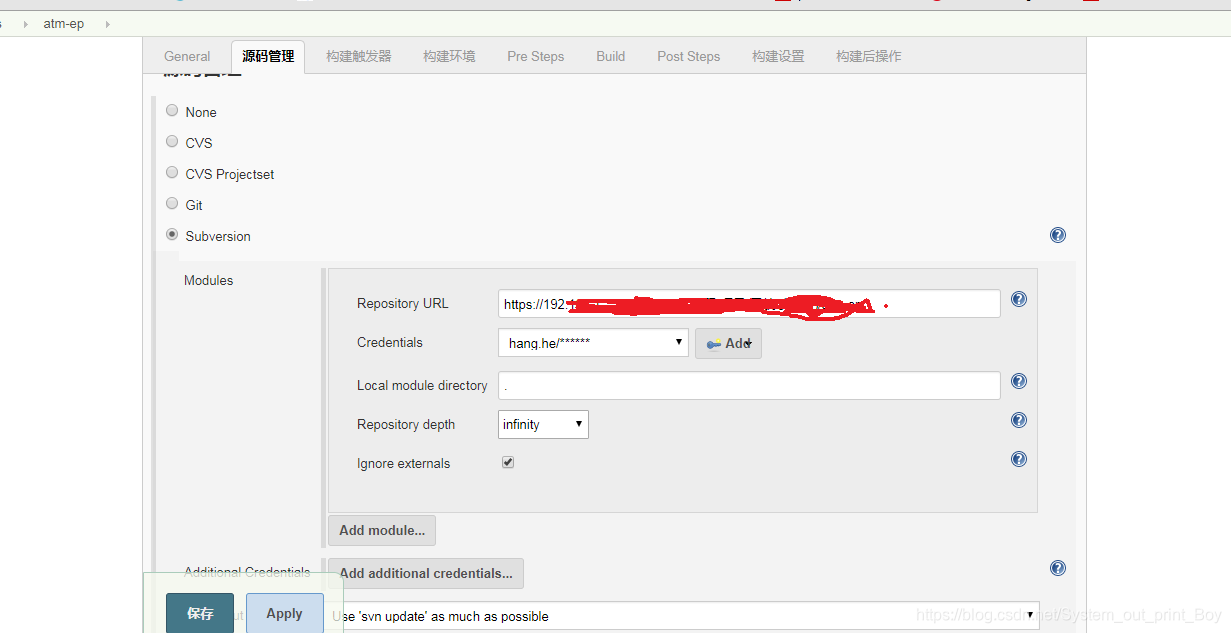Switch to the 构建环境 tab
The image size is (1231, 633).
tap(449, 57)
